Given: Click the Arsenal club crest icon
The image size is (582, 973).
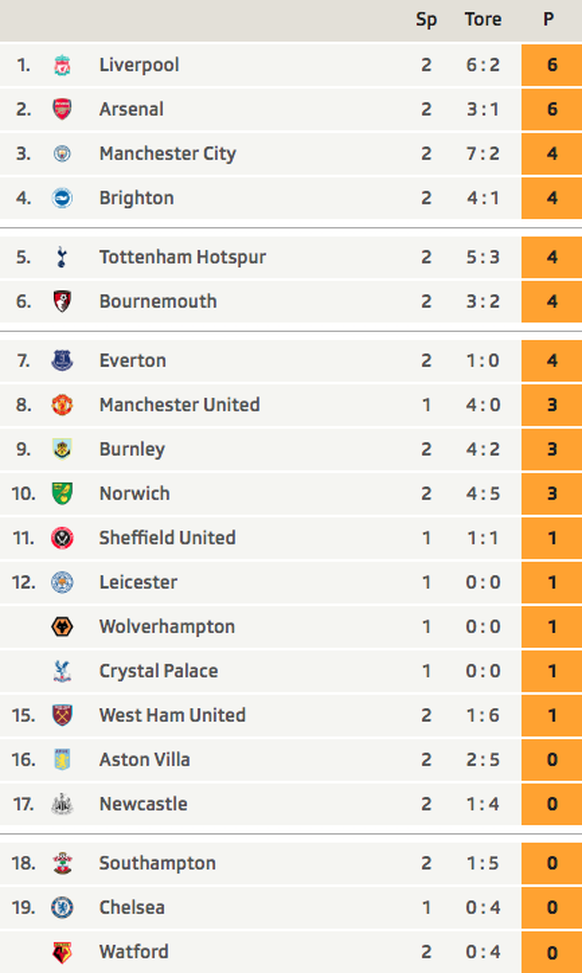Looking at the screenshot, I should click(x=62, y=109).
